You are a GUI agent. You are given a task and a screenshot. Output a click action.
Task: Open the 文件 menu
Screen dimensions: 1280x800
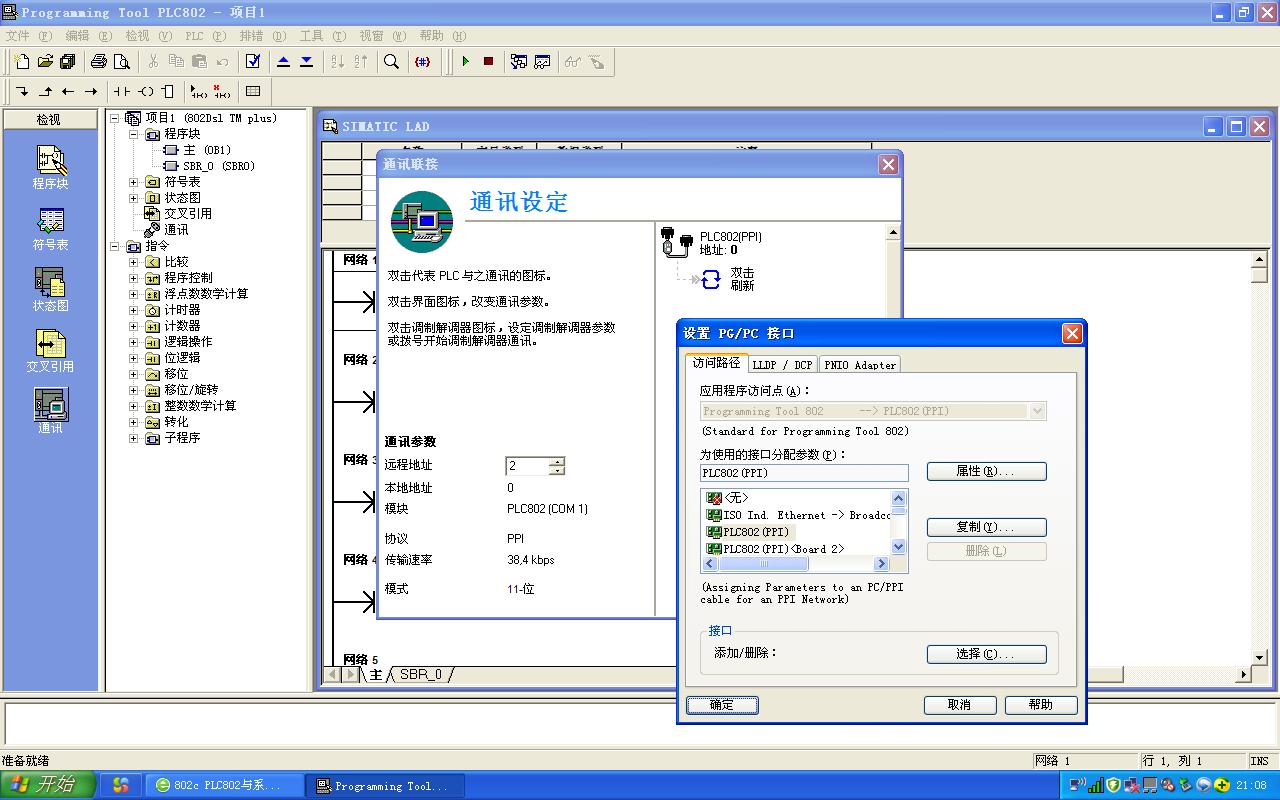click(x=30, y=36)
